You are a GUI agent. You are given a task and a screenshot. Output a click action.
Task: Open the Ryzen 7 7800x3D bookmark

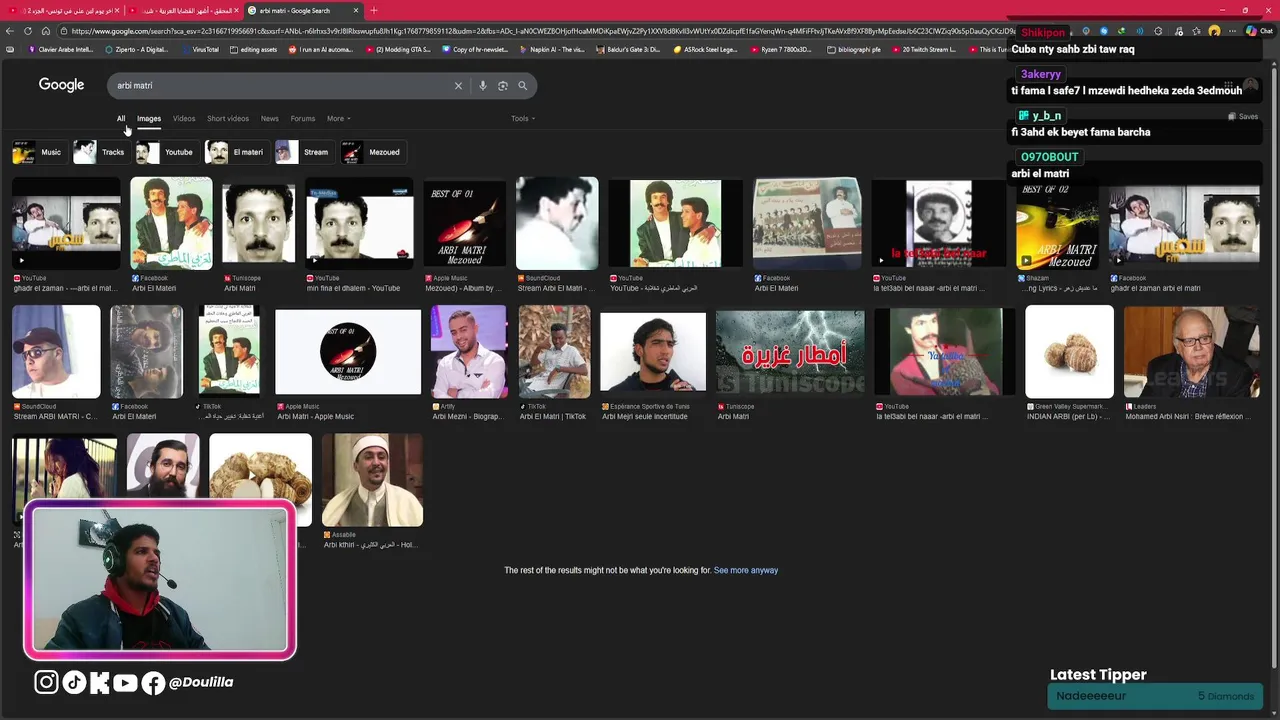pyautogui.click(x=781, y=49)
